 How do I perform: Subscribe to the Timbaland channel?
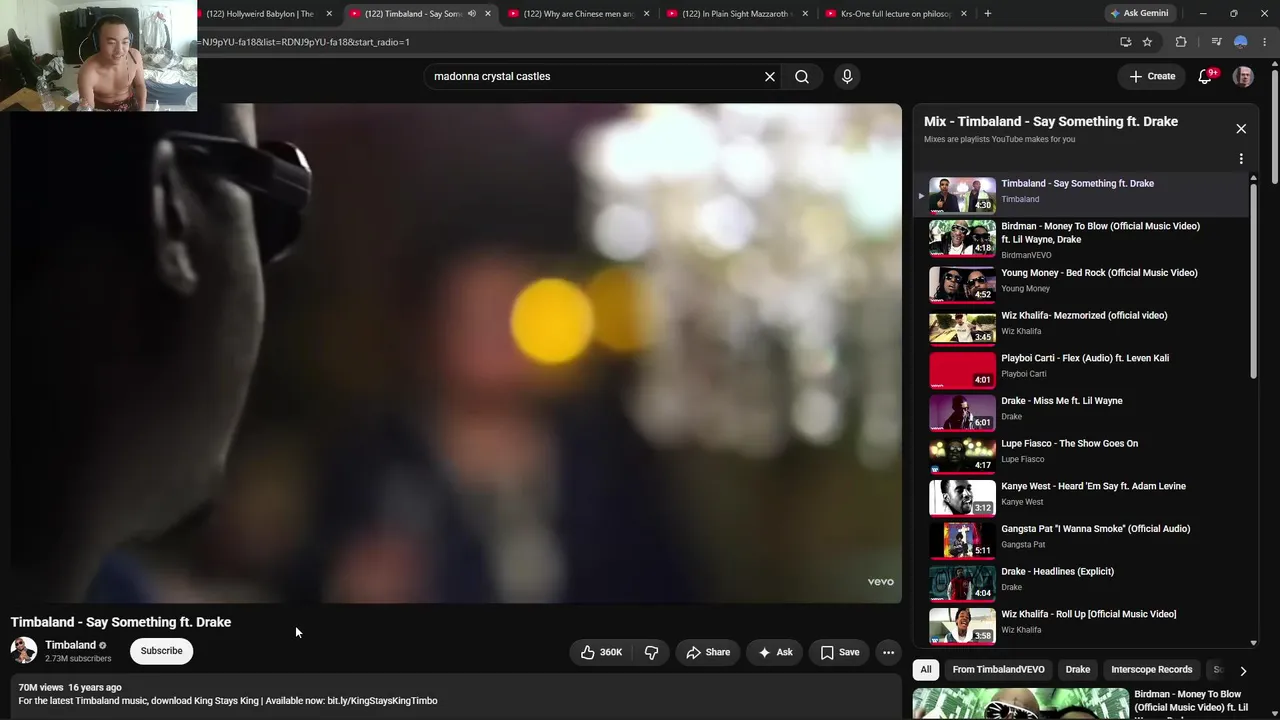click(x=161, y=651)
